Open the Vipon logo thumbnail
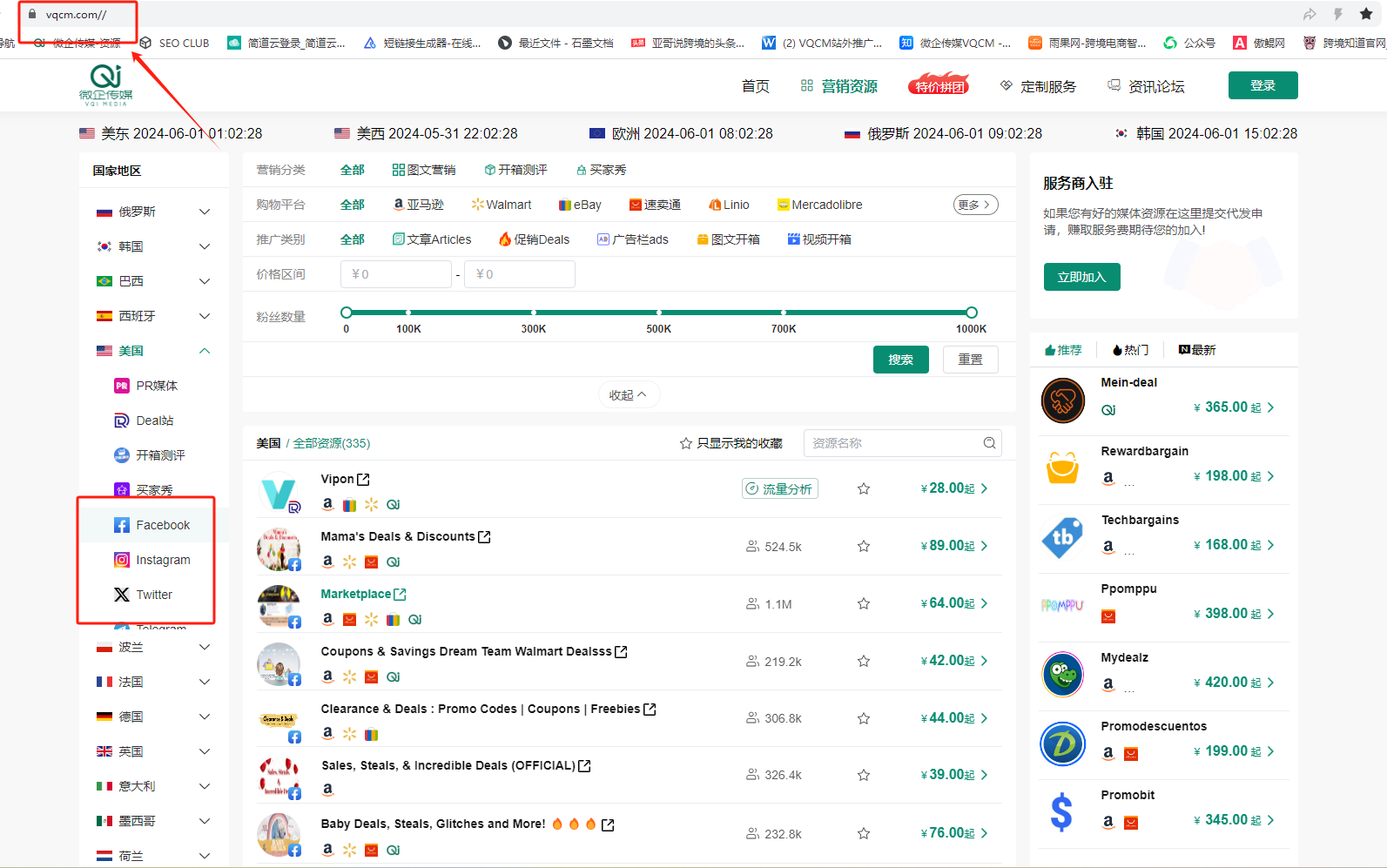The height and width of the screenshot is (868, 1387). 279,493
